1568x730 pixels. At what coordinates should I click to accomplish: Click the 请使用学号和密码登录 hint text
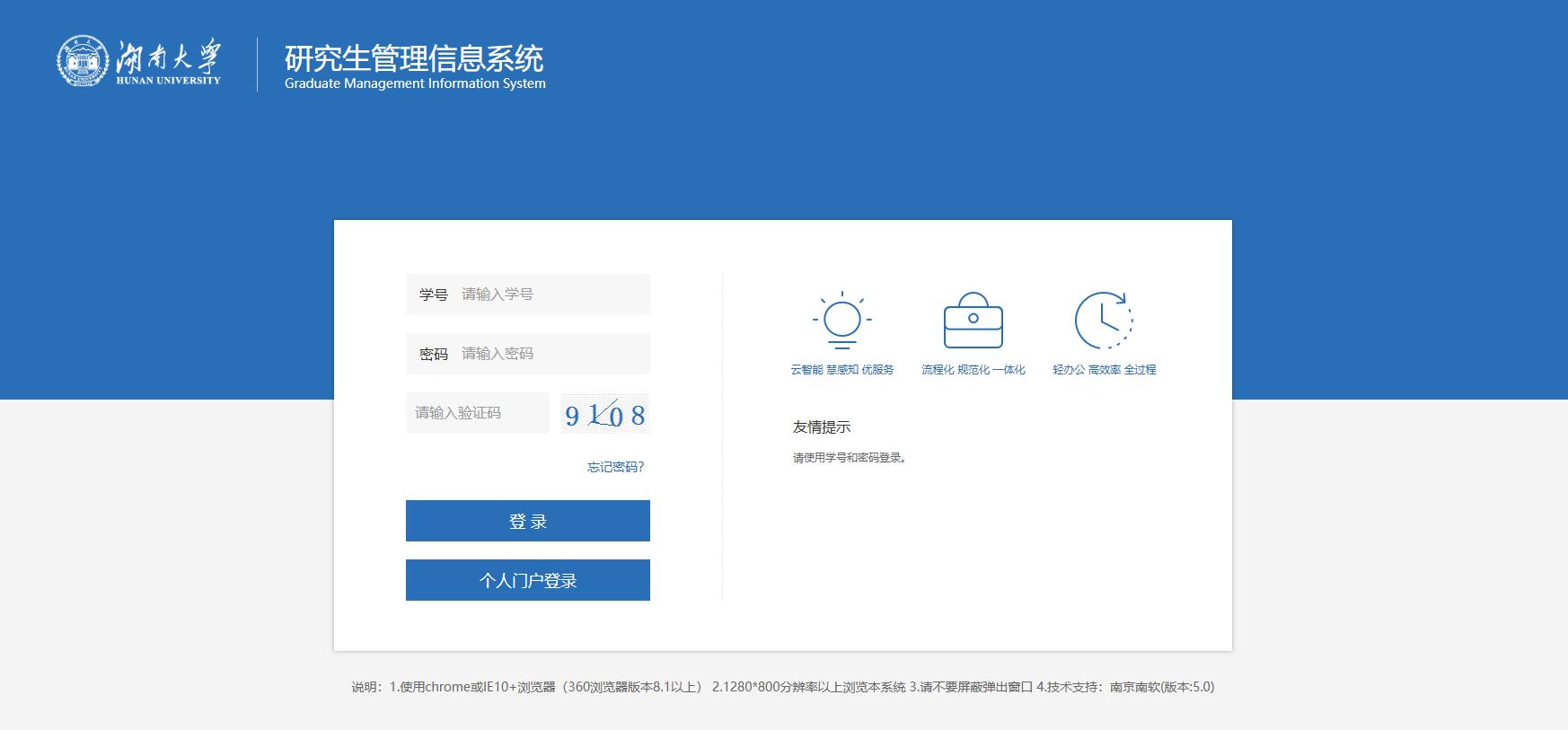[849, 458]
